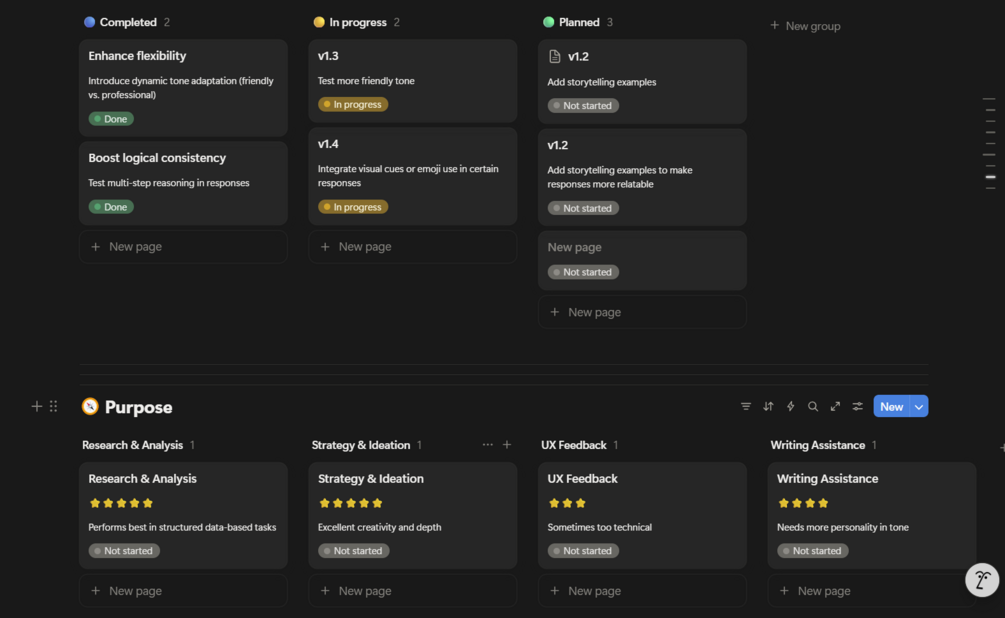Screen dimensions: 1005x618
Task: Click the Planned group header
Action: [579, 22]
